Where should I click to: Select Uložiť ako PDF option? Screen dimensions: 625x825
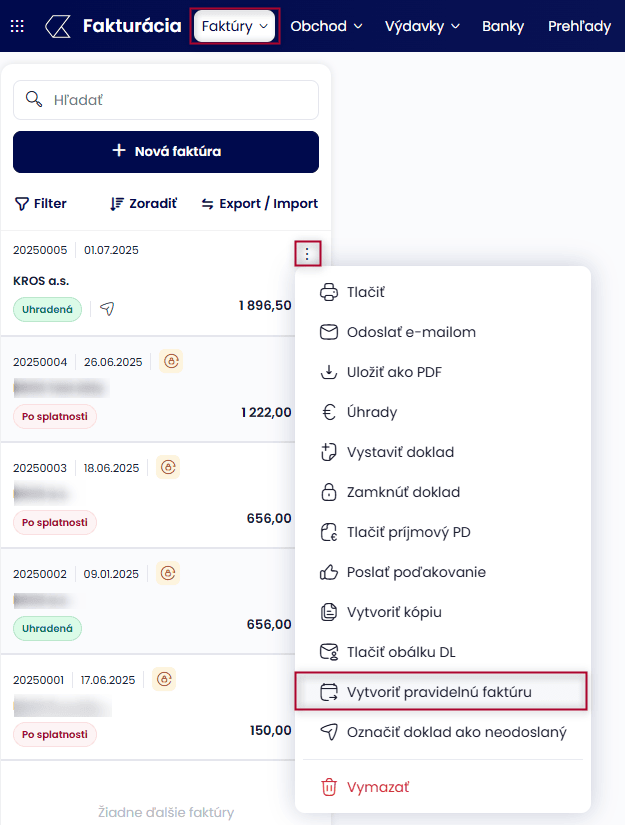click(x=394, y=372)
